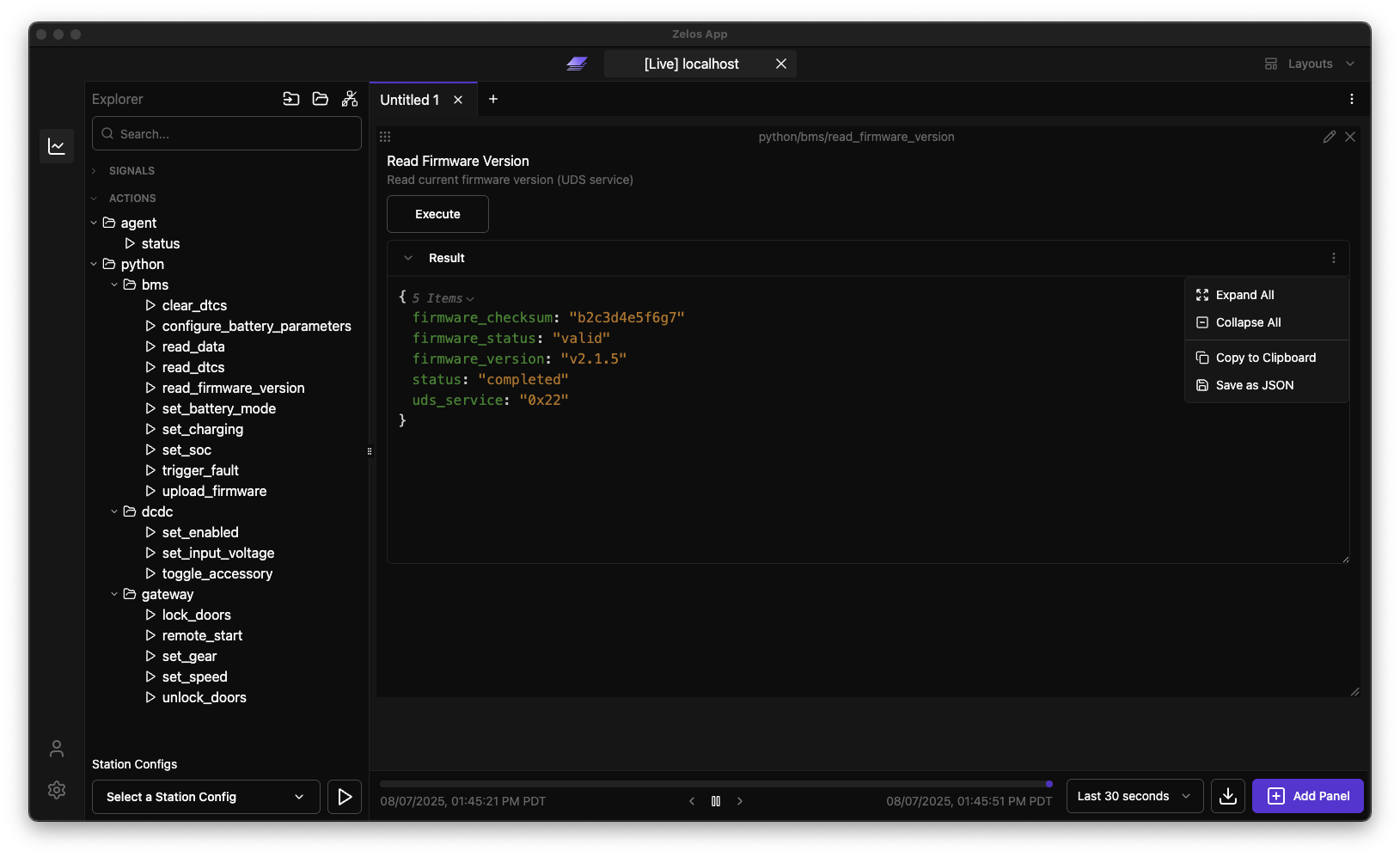Select the read_firmware_version action

click(x=233, y=388)
